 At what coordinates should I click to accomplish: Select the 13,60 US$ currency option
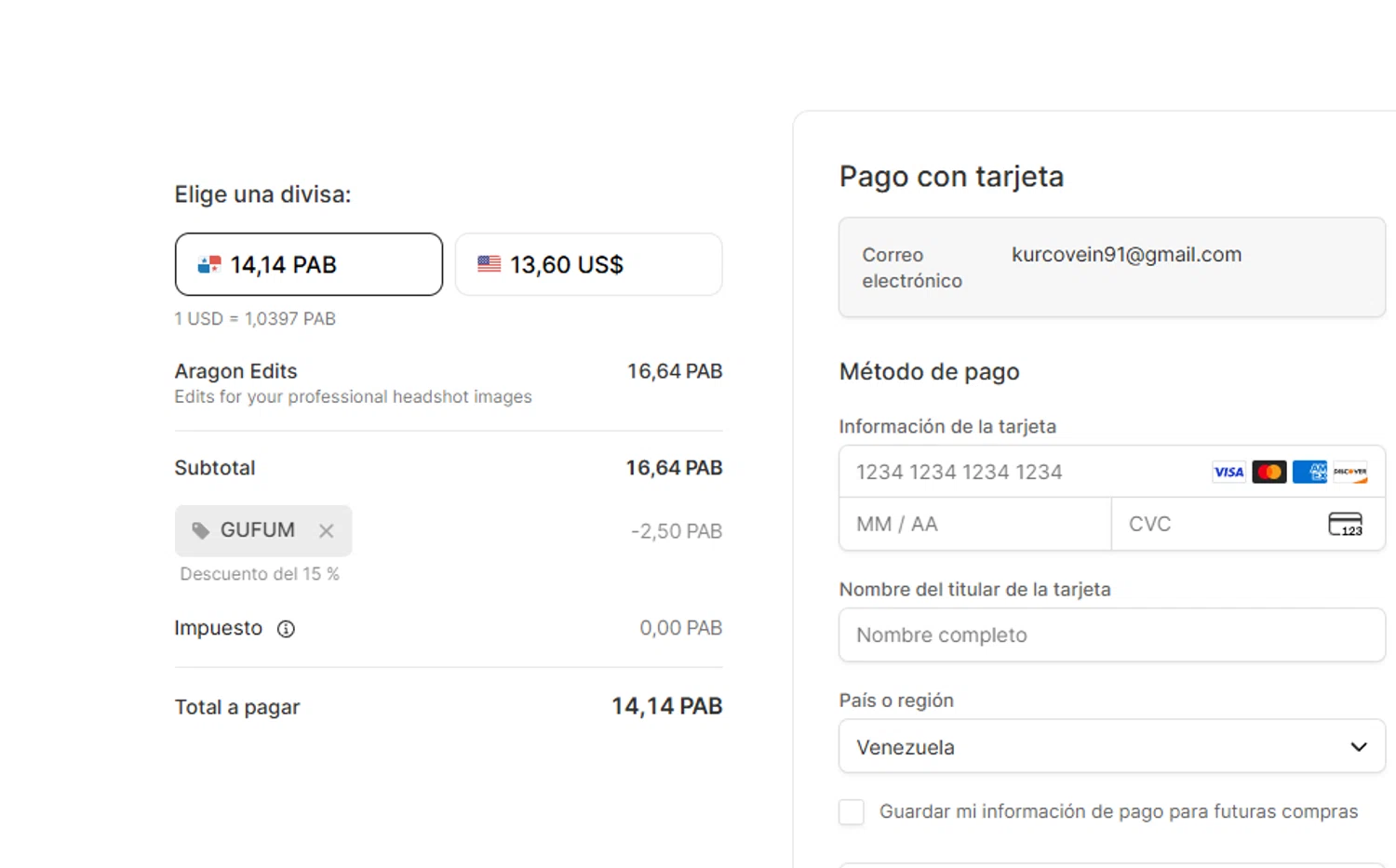click(x=588, y=264)
